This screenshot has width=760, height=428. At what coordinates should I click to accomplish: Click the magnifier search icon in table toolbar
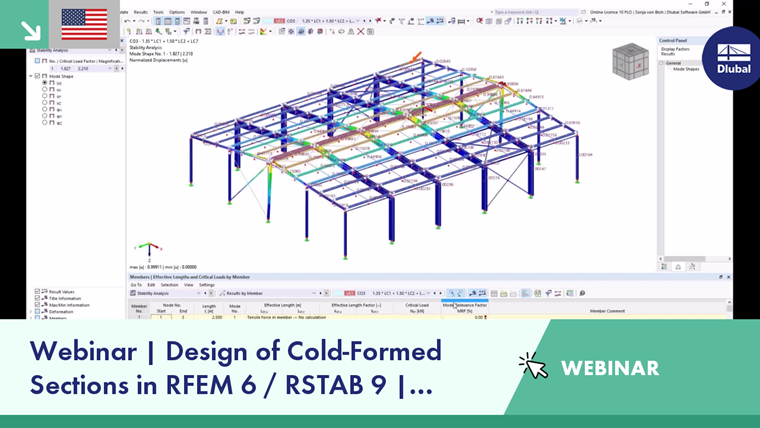pos(582,293)
